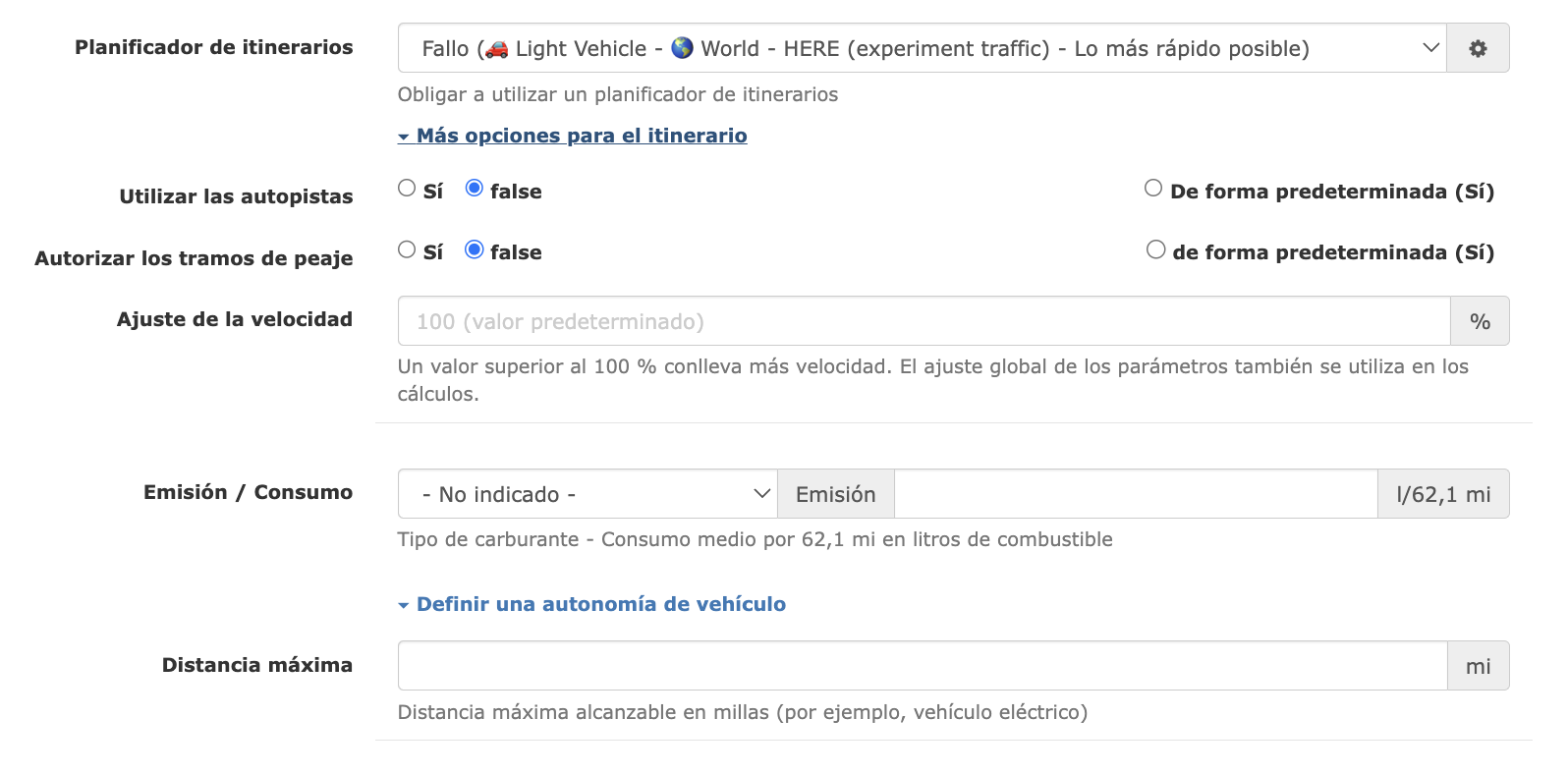Viewport: 1568px width, 774px height.
Task: Click the mi unit addon for Distancia máxima
Action: (1479, 666)
